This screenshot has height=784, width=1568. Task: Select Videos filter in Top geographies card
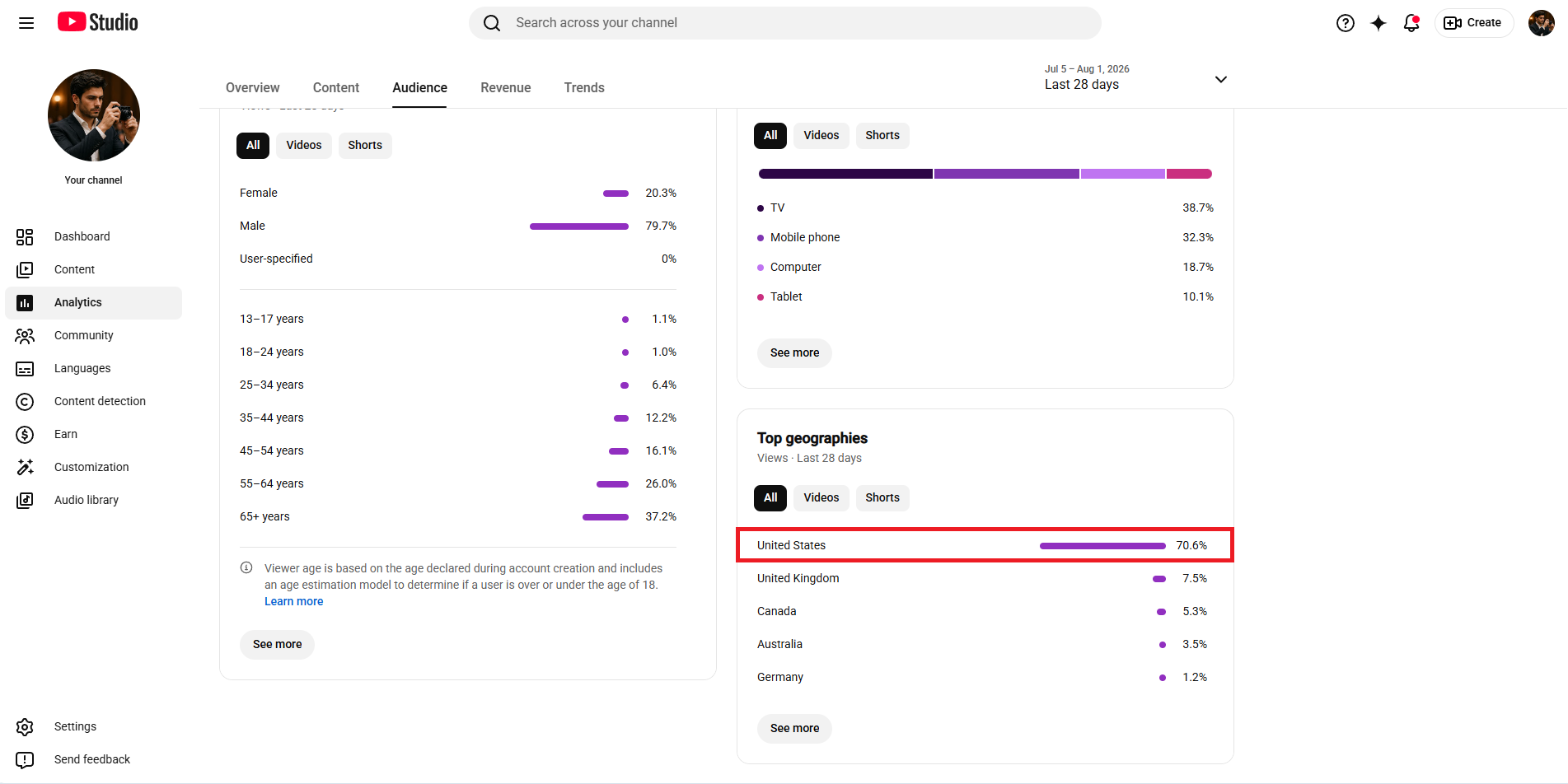click(x=821, y=498)
